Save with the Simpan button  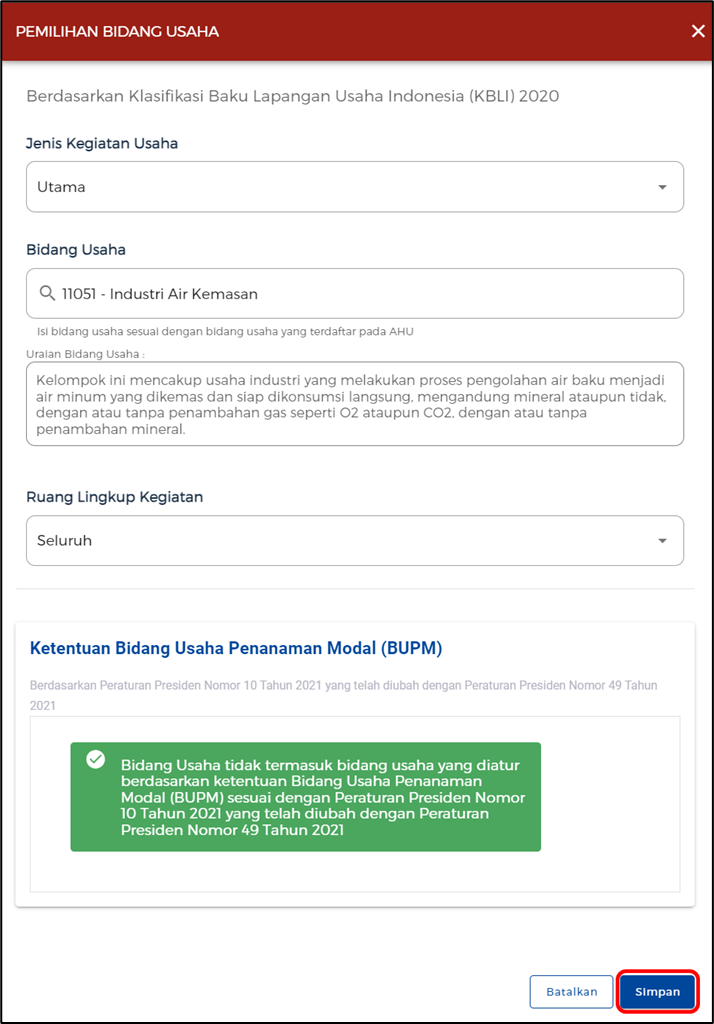[x=657, y=992]
